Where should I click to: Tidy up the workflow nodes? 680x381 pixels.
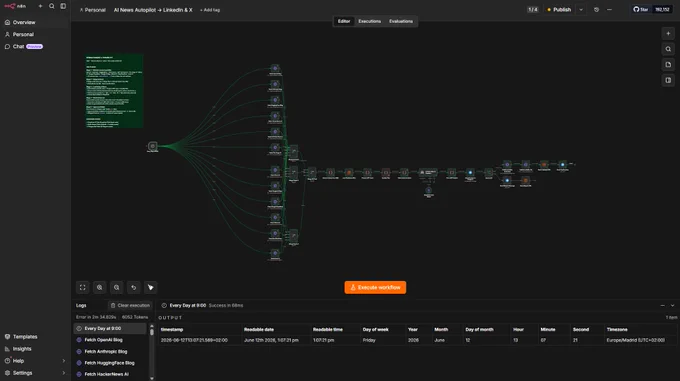[x=150, y=287]
